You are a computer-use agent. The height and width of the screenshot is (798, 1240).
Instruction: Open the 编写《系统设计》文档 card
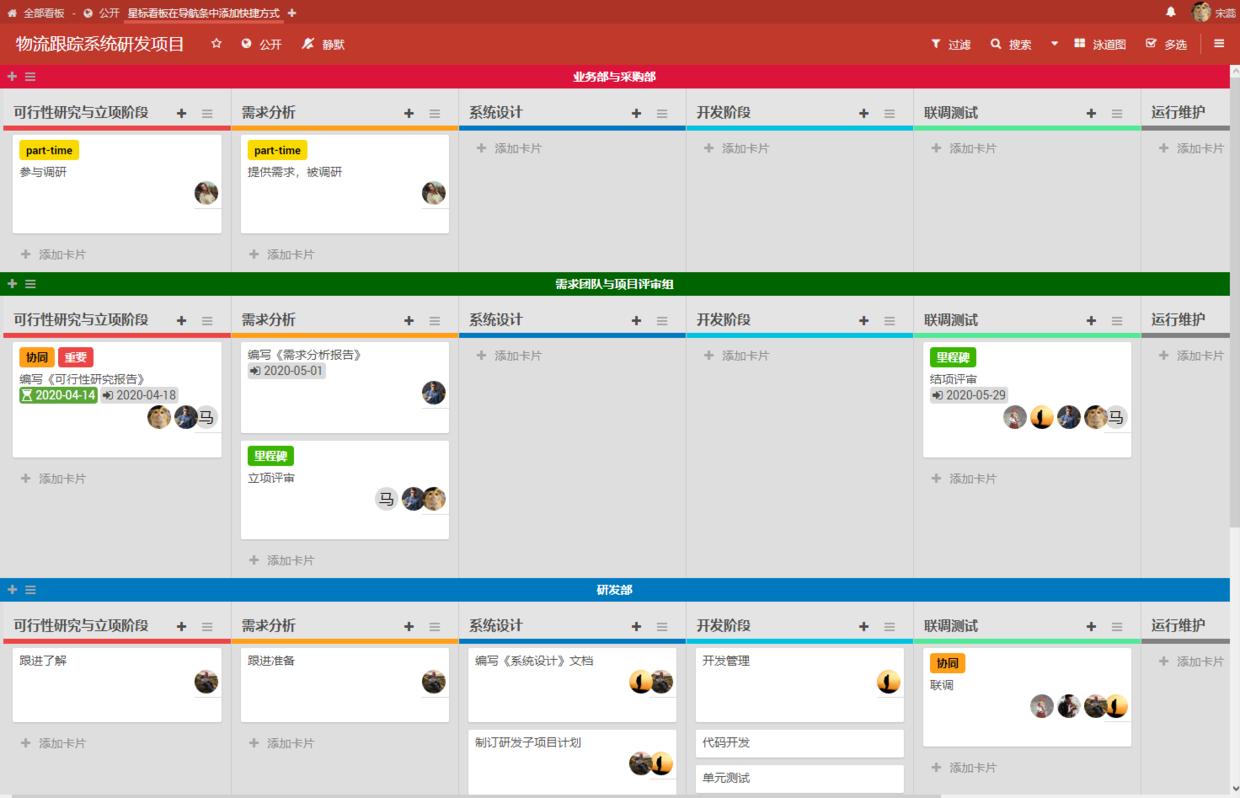point(572,685)
